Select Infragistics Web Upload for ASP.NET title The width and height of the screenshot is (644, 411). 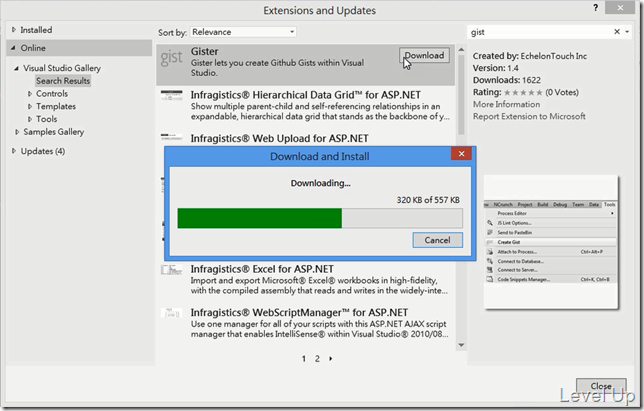(x=279, y=138)
